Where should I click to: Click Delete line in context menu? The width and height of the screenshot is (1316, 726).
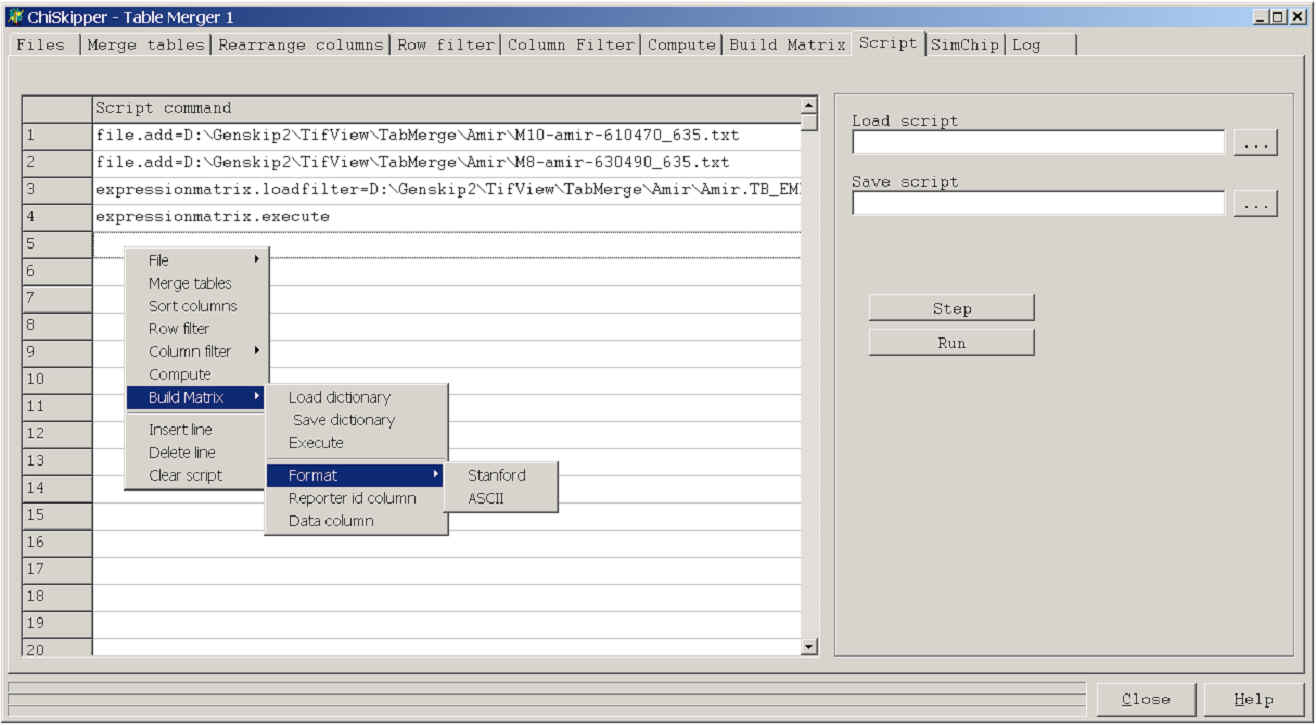click(182, 452)
